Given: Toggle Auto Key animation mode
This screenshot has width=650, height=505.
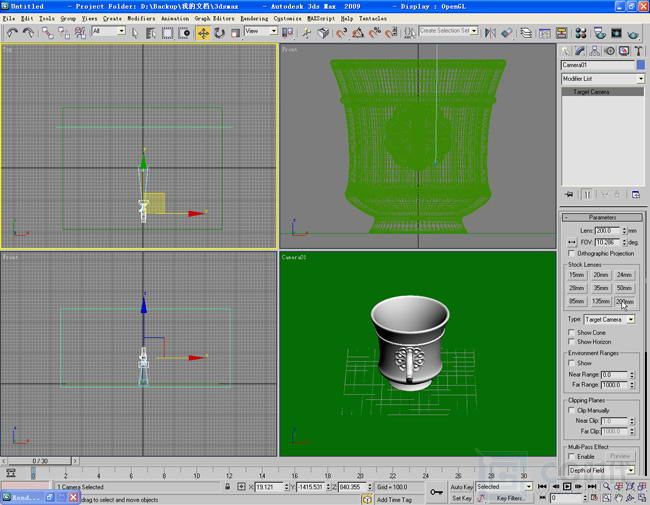Looking at the screenshot, I should point(461,487).
